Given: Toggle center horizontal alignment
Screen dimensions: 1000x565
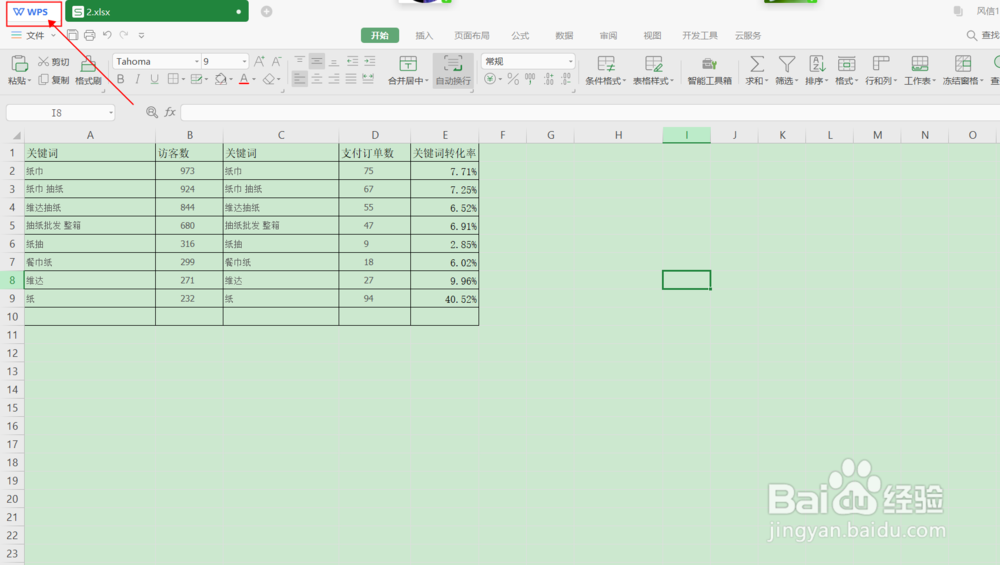Looking at the screenshot, I should (316, 79).
